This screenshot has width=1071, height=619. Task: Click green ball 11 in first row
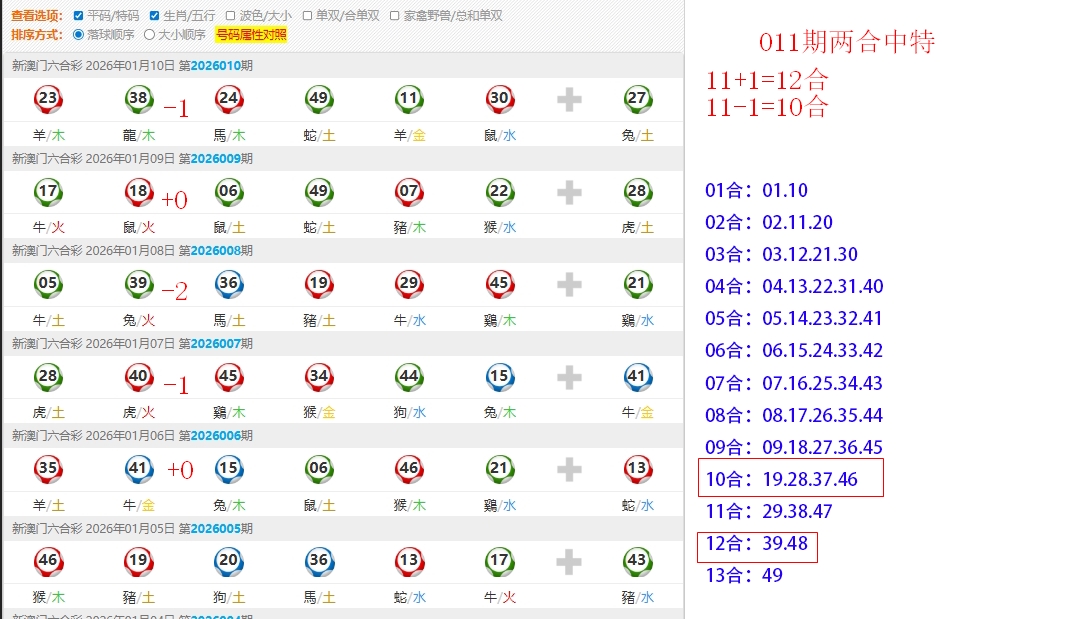tap(409, 98)
